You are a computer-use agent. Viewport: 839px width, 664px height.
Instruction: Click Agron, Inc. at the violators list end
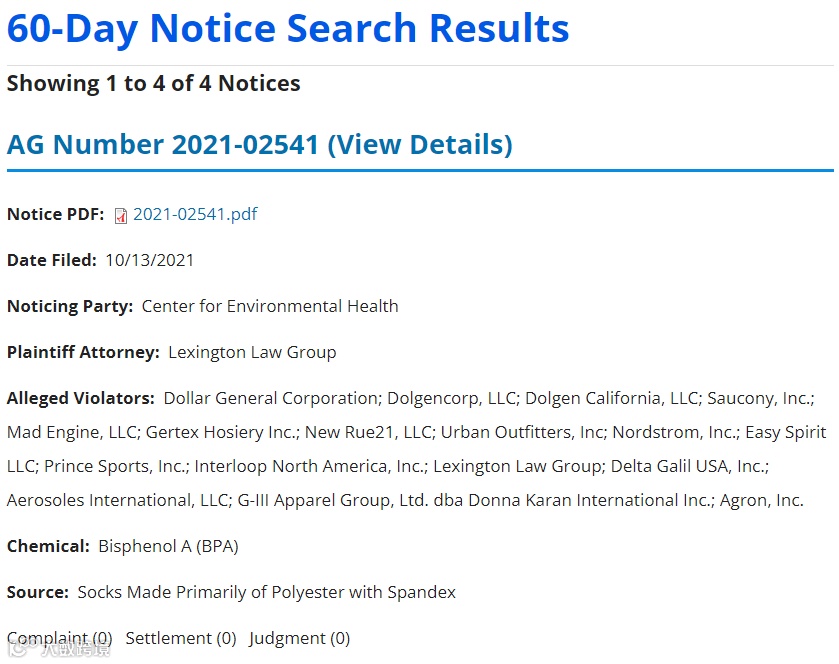(761, 500)
